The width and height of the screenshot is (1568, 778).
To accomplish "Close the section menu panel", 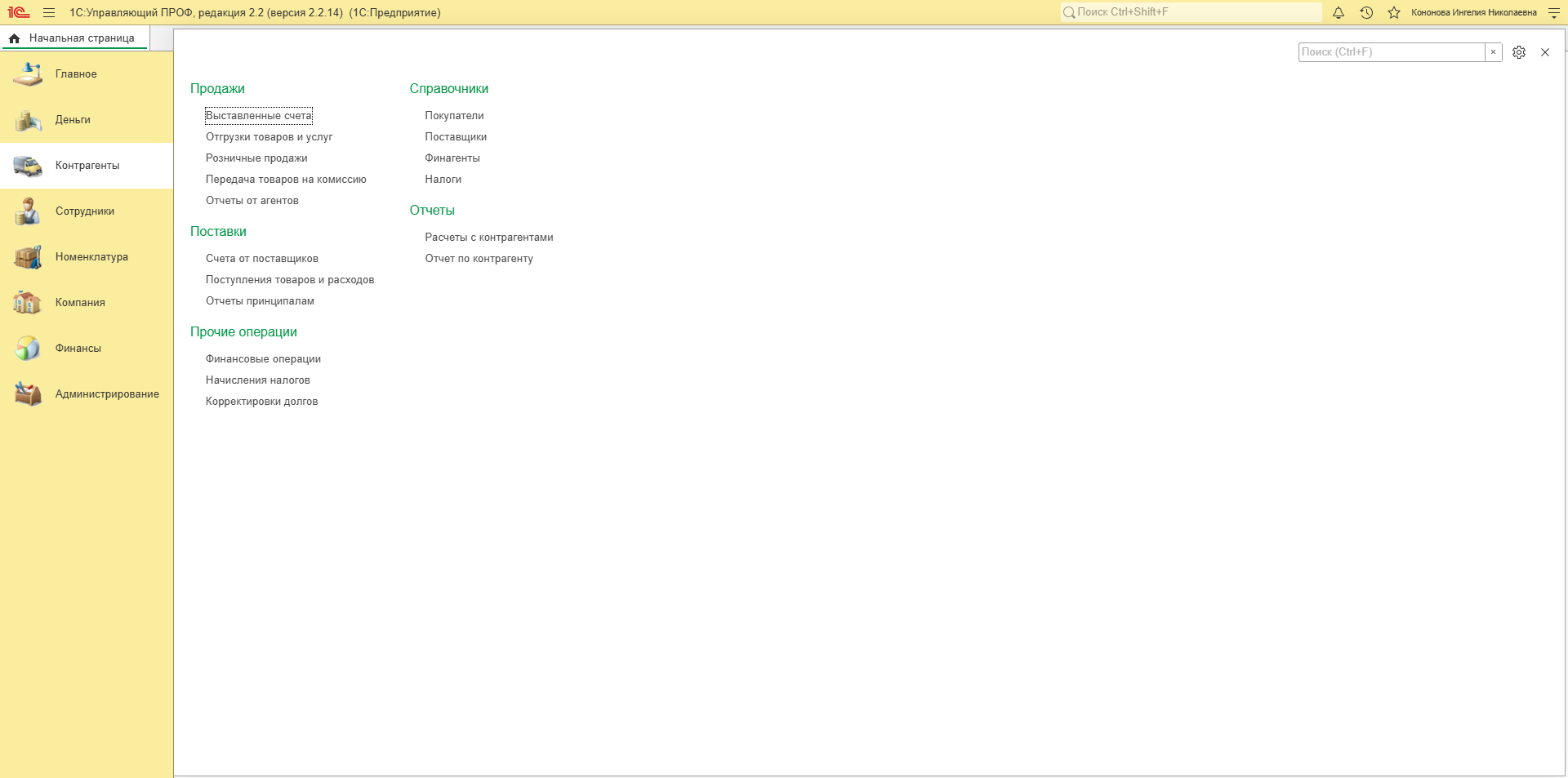I will tap(1545, 52).
